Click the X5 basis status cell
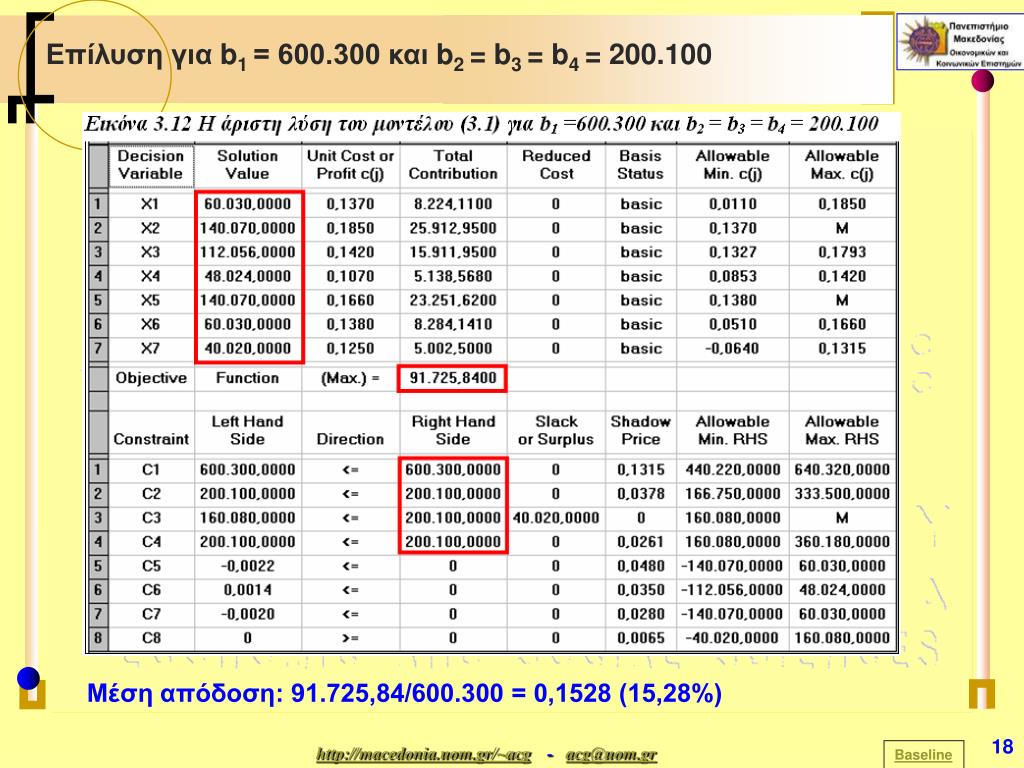 point(641,300)
